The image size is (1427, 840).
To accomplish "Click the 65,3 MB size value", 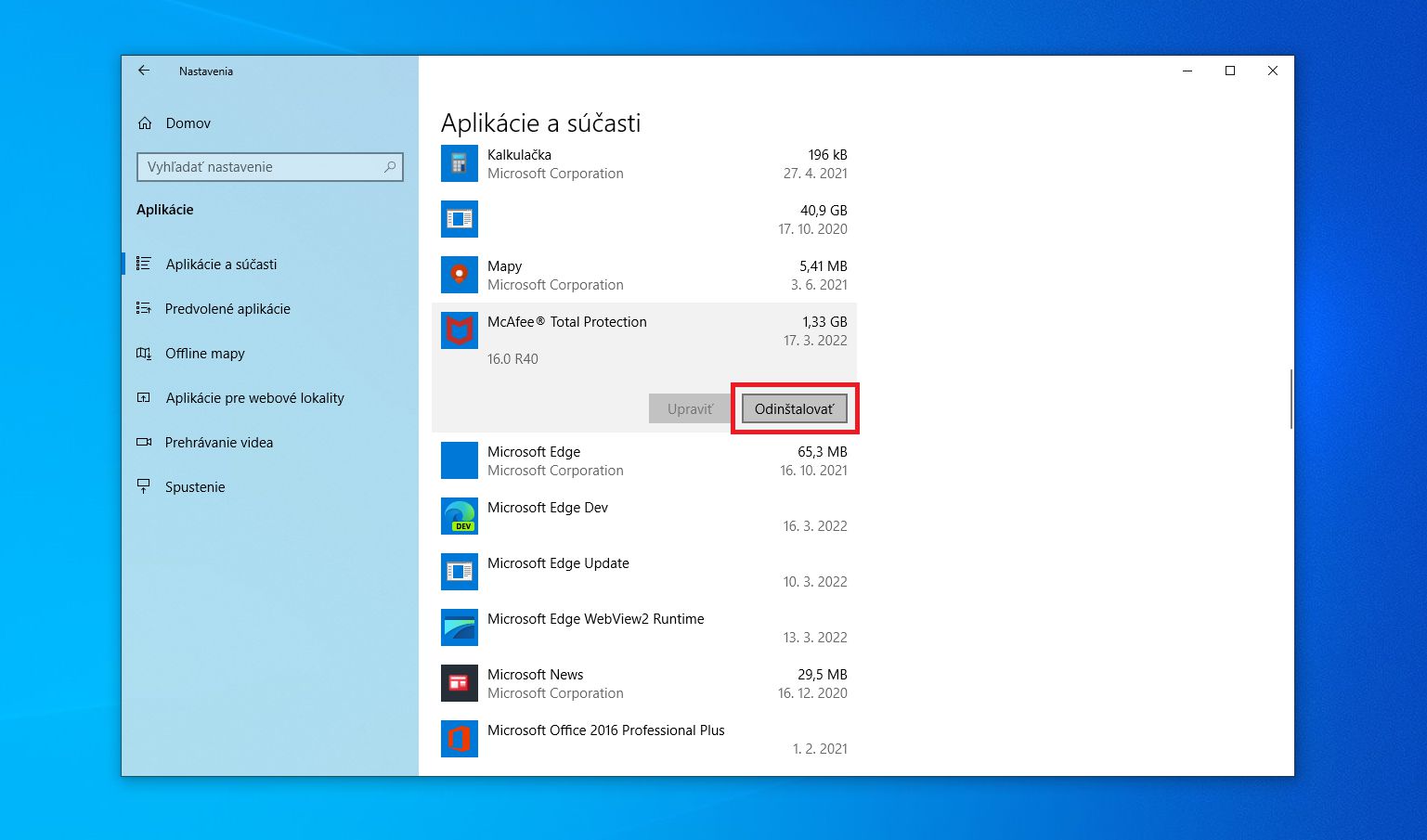I will [823, 452].
